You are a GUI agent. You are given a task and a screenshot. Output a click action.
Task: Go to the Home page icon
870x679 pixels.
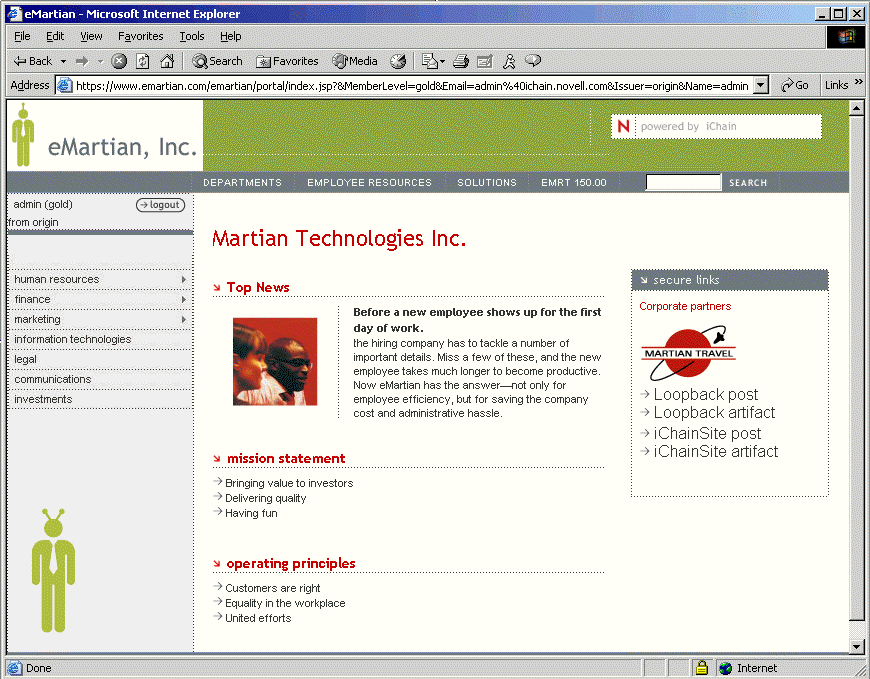pyautogui.click(x=167, y=61)
